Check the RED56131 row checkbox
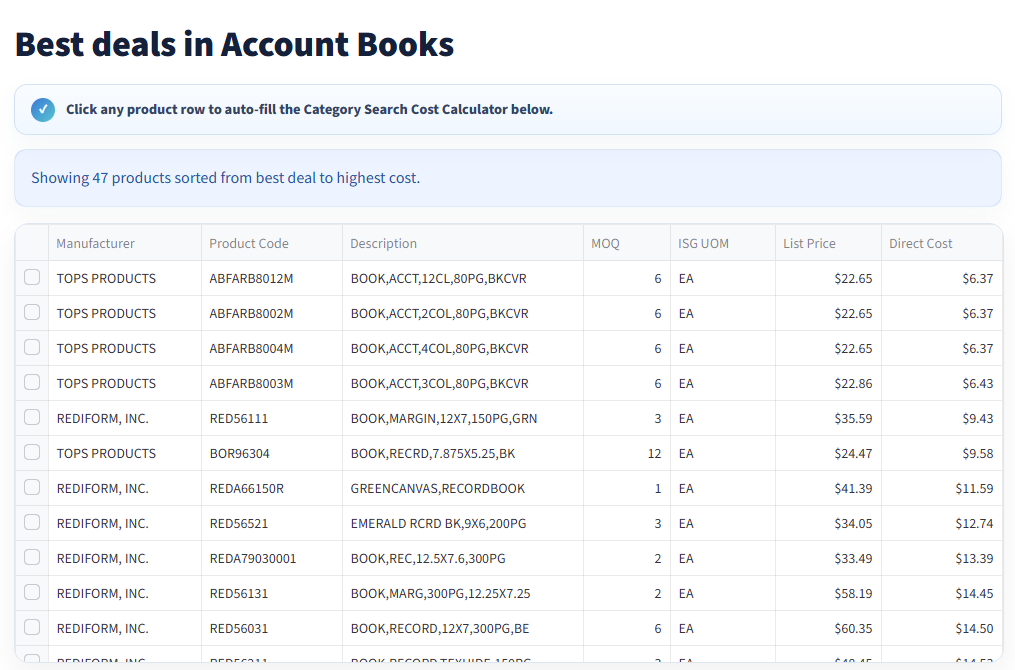The image size is (1015, 670). coord(32,592)
